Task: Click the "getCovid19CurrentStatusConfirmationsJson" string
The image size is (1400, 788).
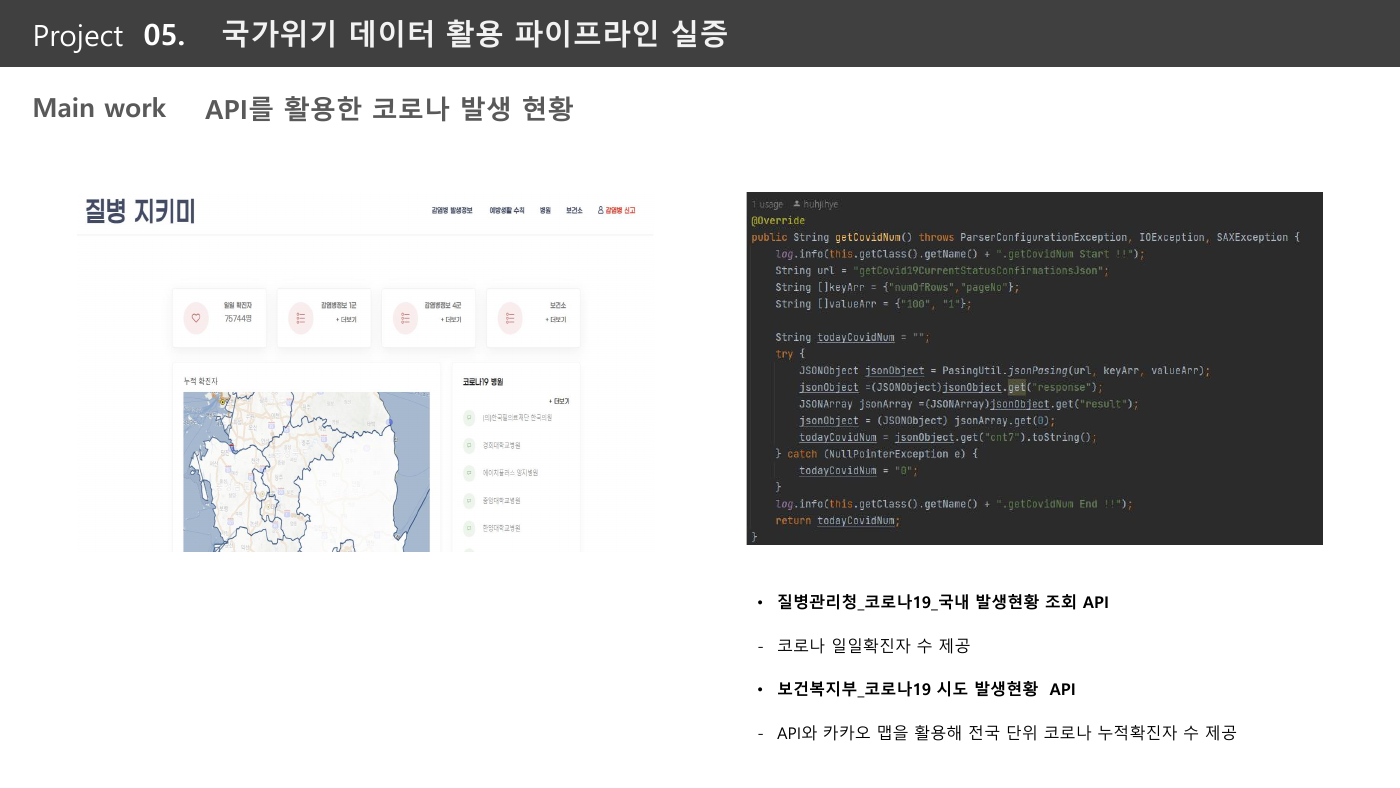Action: (980, 270)
